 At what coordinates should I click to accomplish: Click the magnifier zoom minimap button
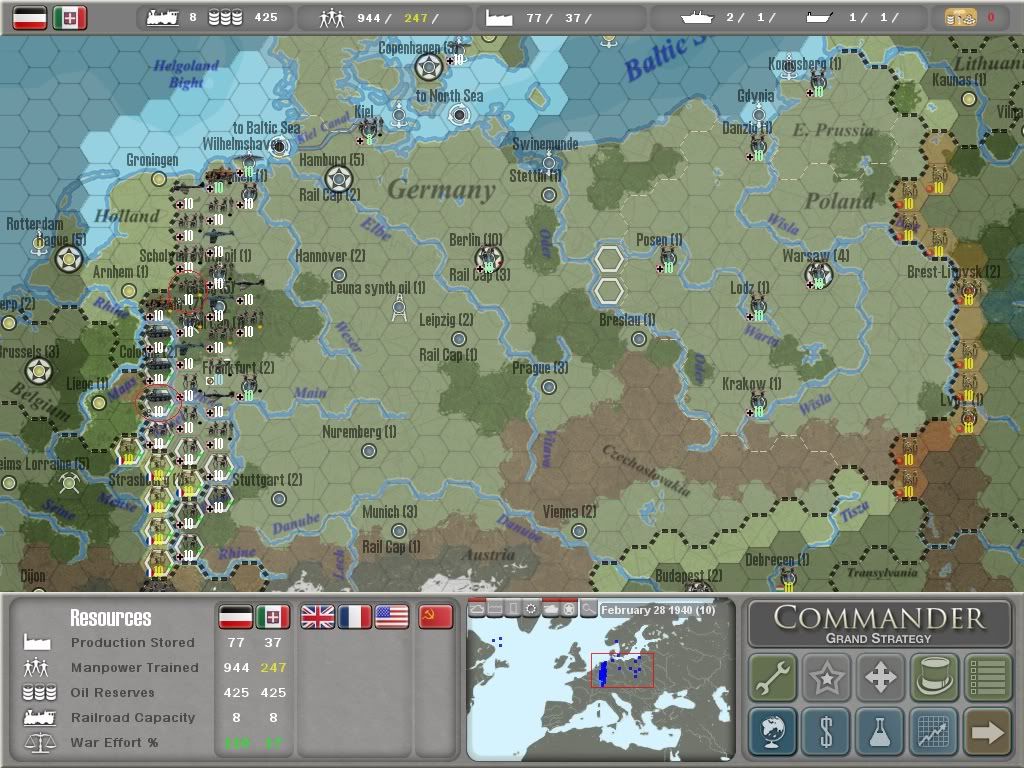588,609
